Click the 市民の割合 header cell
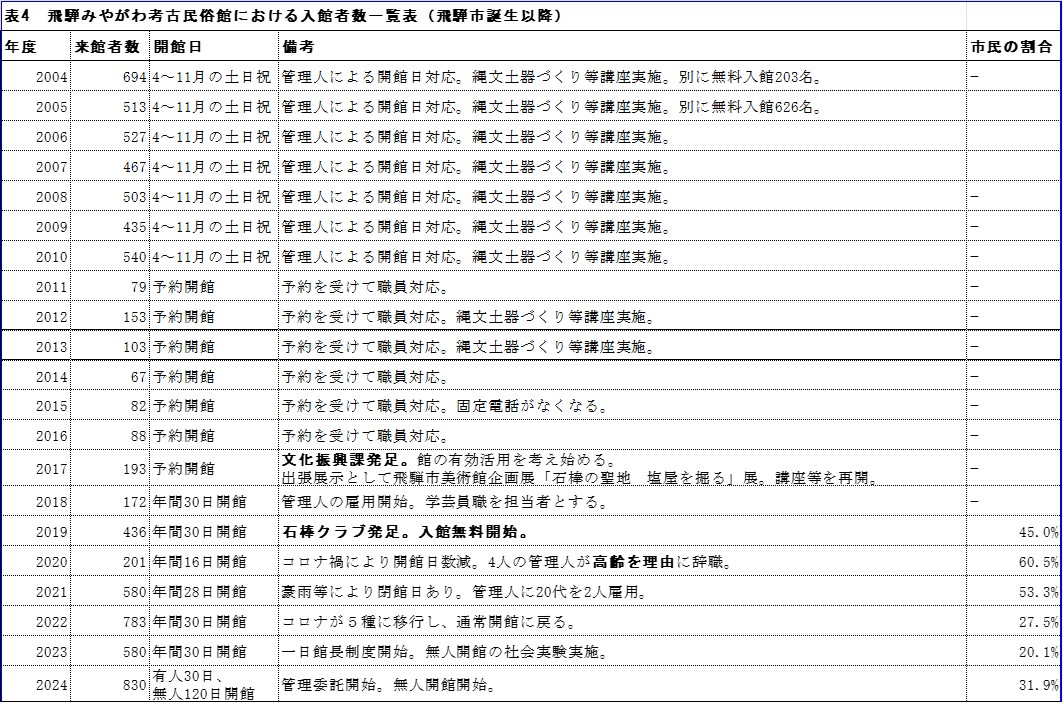Image resolution: width=1063 pixels, height=703 pixels. [x=1012, y=47]
